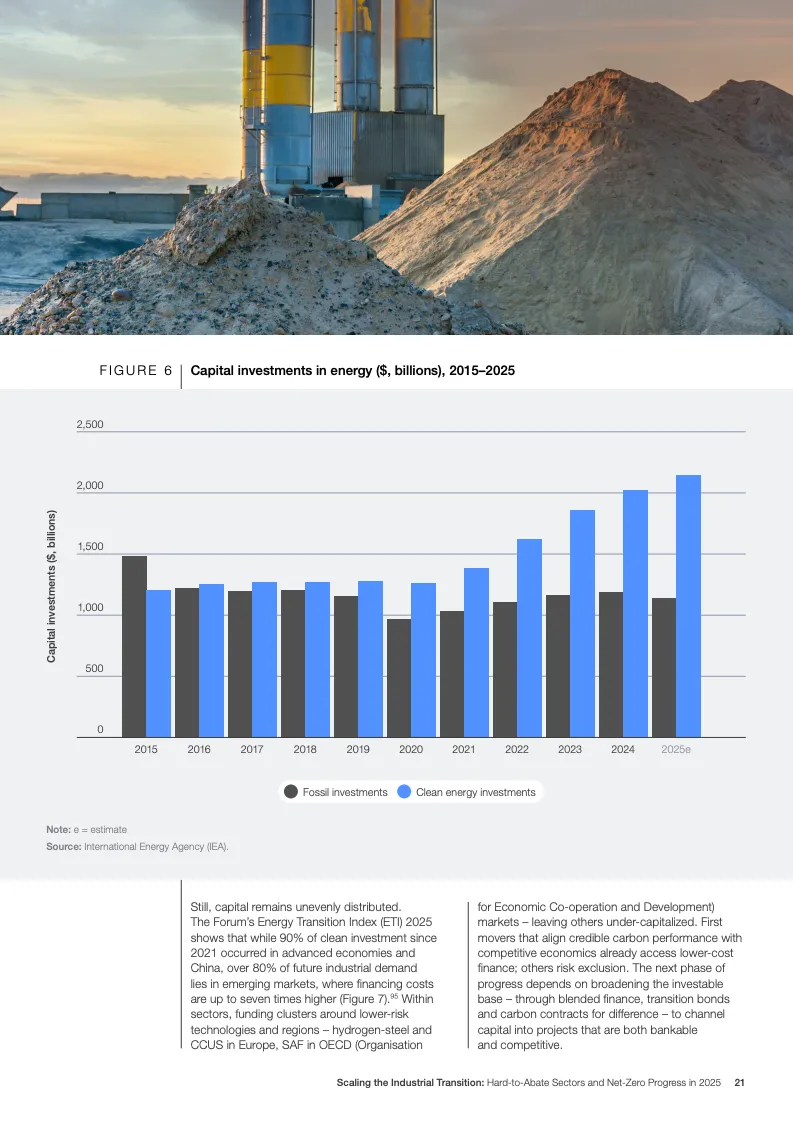The image size is (793, 1121).
Task: Click the dark fossil bar for 2018
Action: click(x=293, y=663)
